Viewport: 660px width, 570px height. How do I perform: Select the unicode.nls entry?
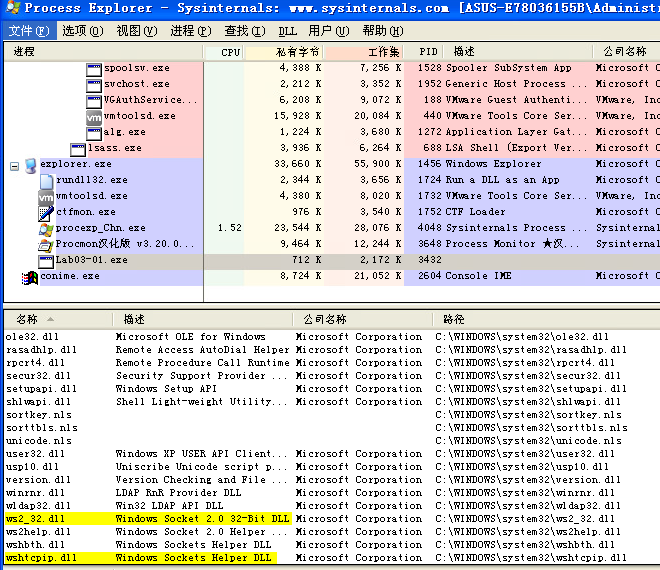39,441
